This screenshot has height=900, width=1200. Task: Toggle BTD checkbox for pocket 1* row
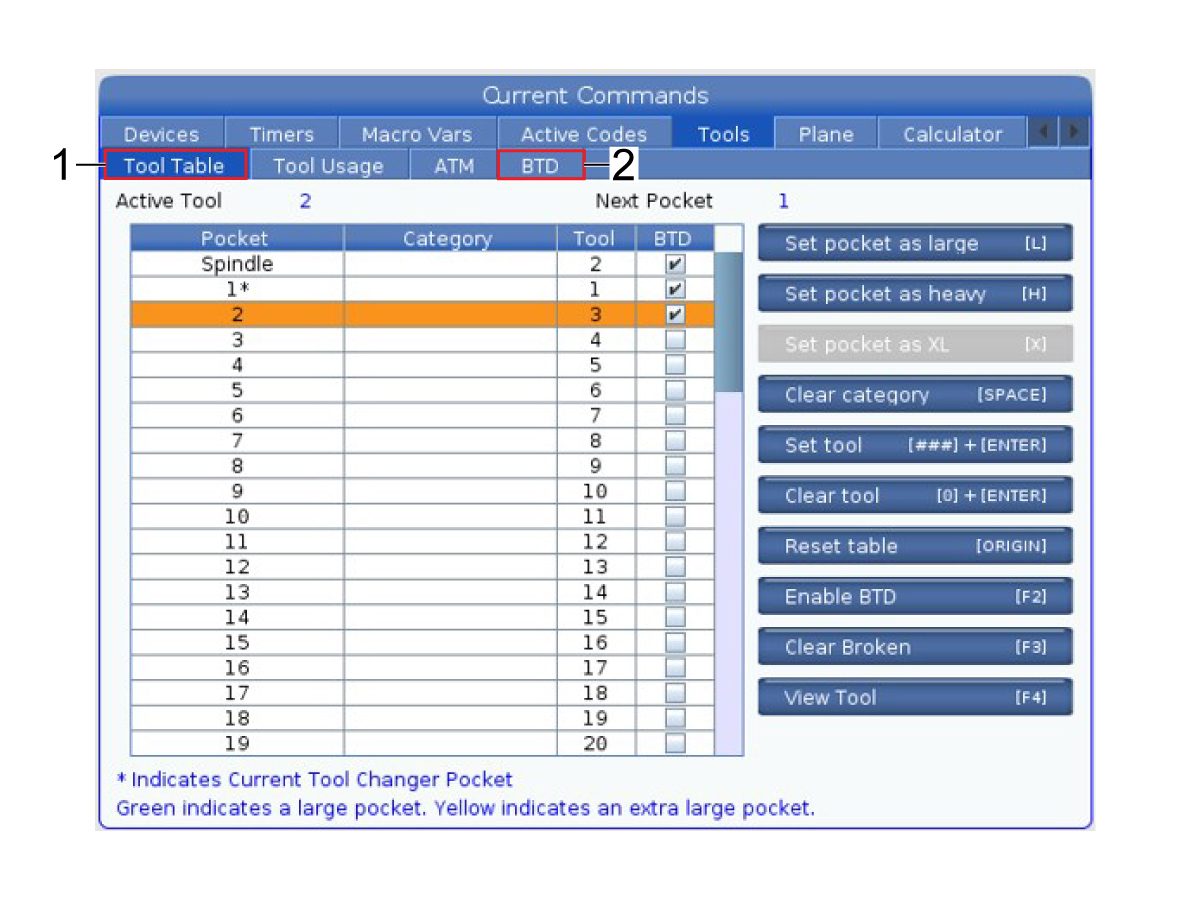[676, 290]
